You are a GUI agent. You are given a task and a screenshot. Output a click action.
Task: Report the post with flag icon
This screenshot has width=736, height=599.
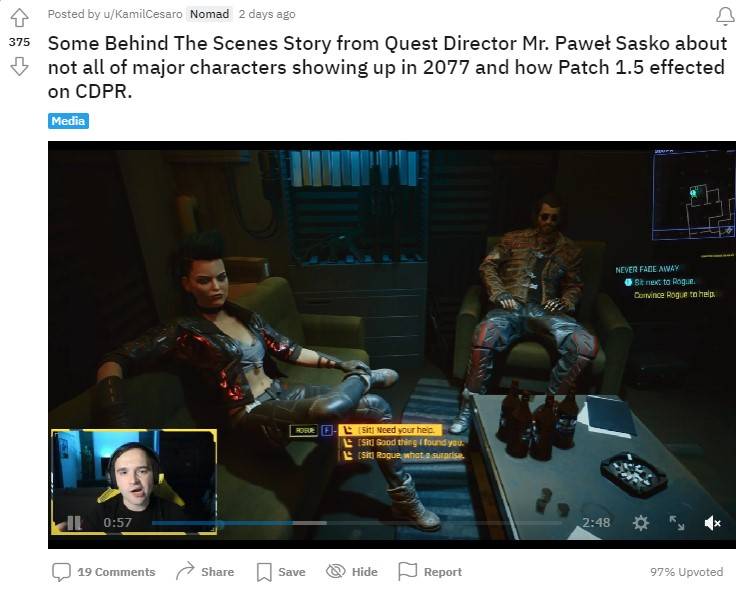click(x=430, y=572)
